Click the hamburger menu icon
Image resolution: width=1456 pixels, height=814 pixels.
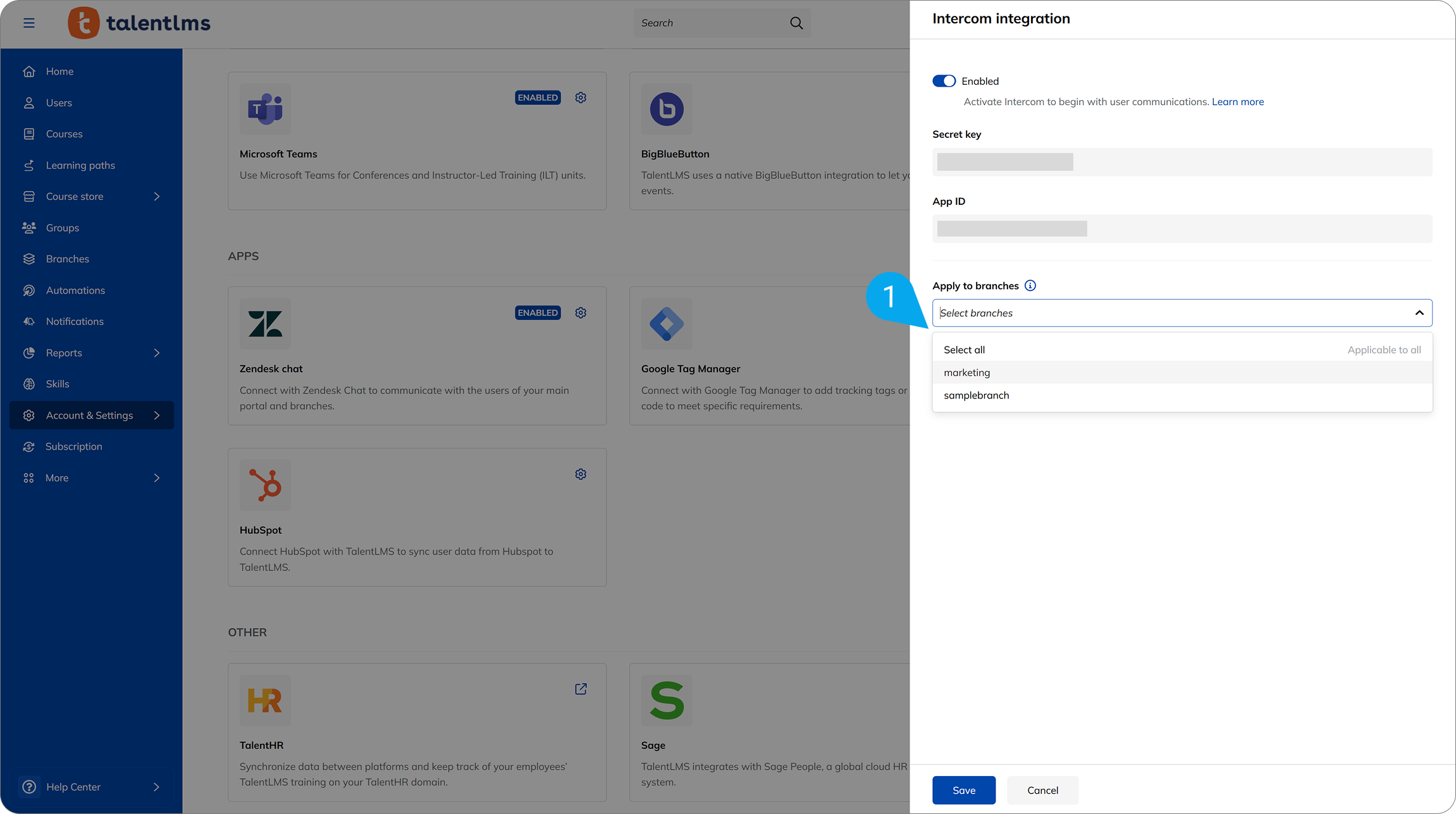29,23
